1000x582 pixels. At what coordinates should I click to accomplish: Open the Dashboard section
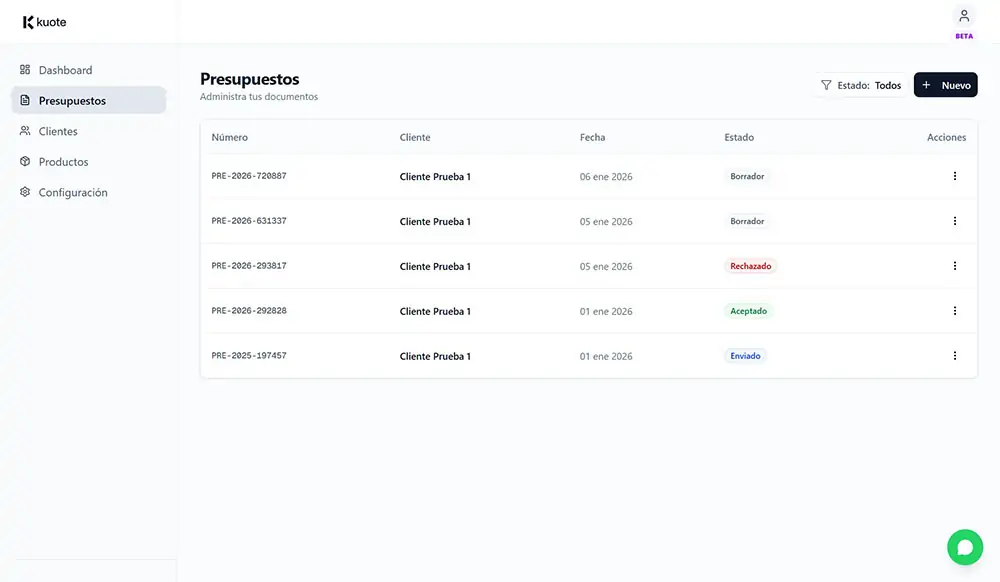pos(65,69)
